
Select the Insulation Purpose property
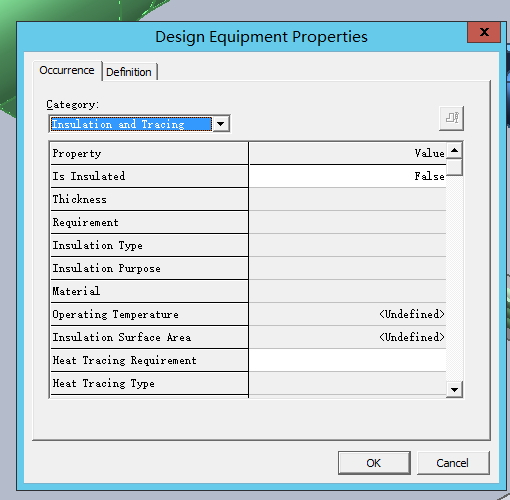coord(149,268)
